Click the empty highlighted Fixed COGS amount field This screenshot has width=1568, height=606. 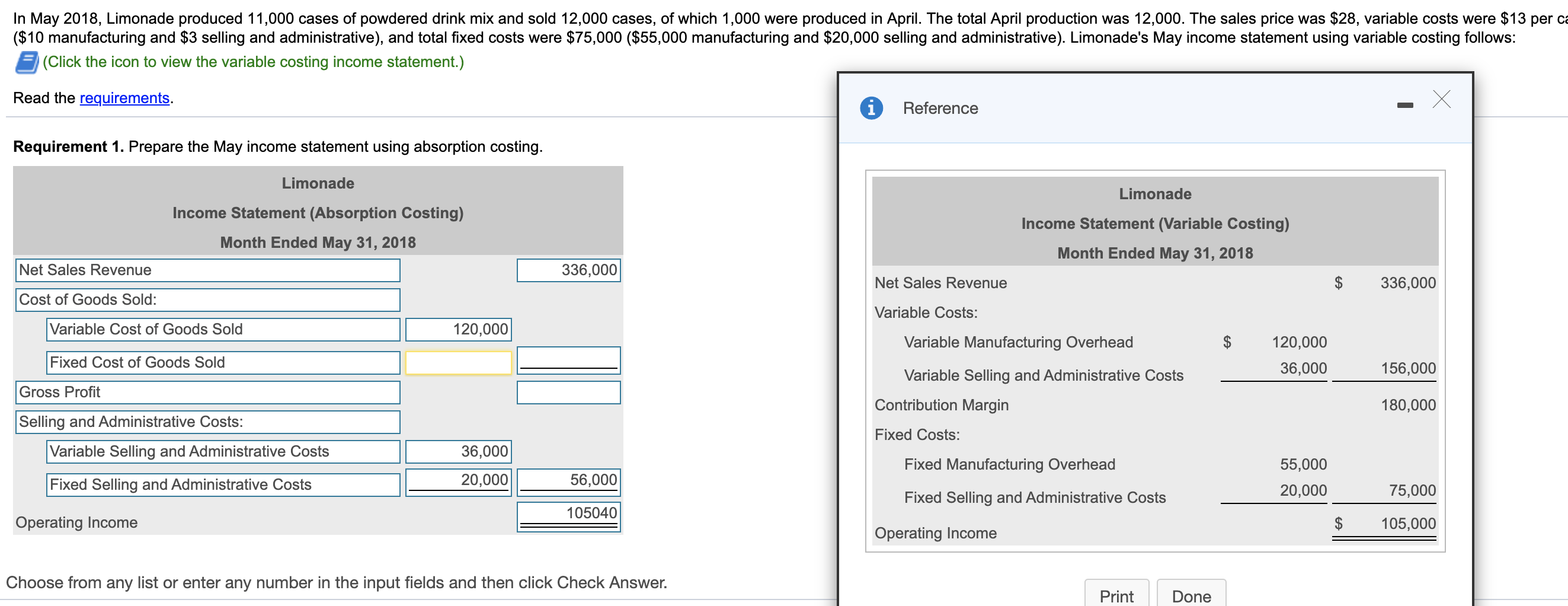(458, 363)
